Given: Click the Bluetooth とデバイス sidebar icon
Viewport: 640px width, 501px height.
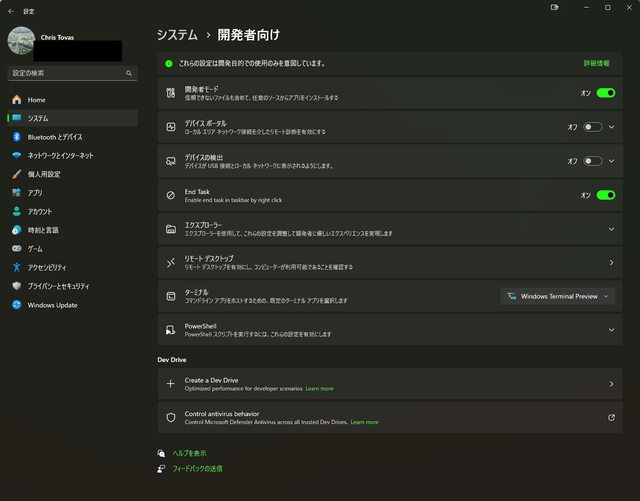Looking at the screenshot, I should pyautogui.click(x=16, y=137).
